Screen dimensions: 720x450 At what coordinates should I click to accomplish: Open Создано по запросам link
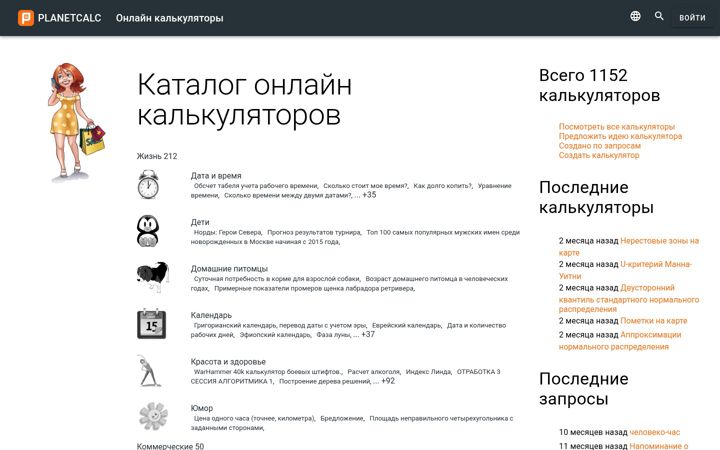pos(600,146)
